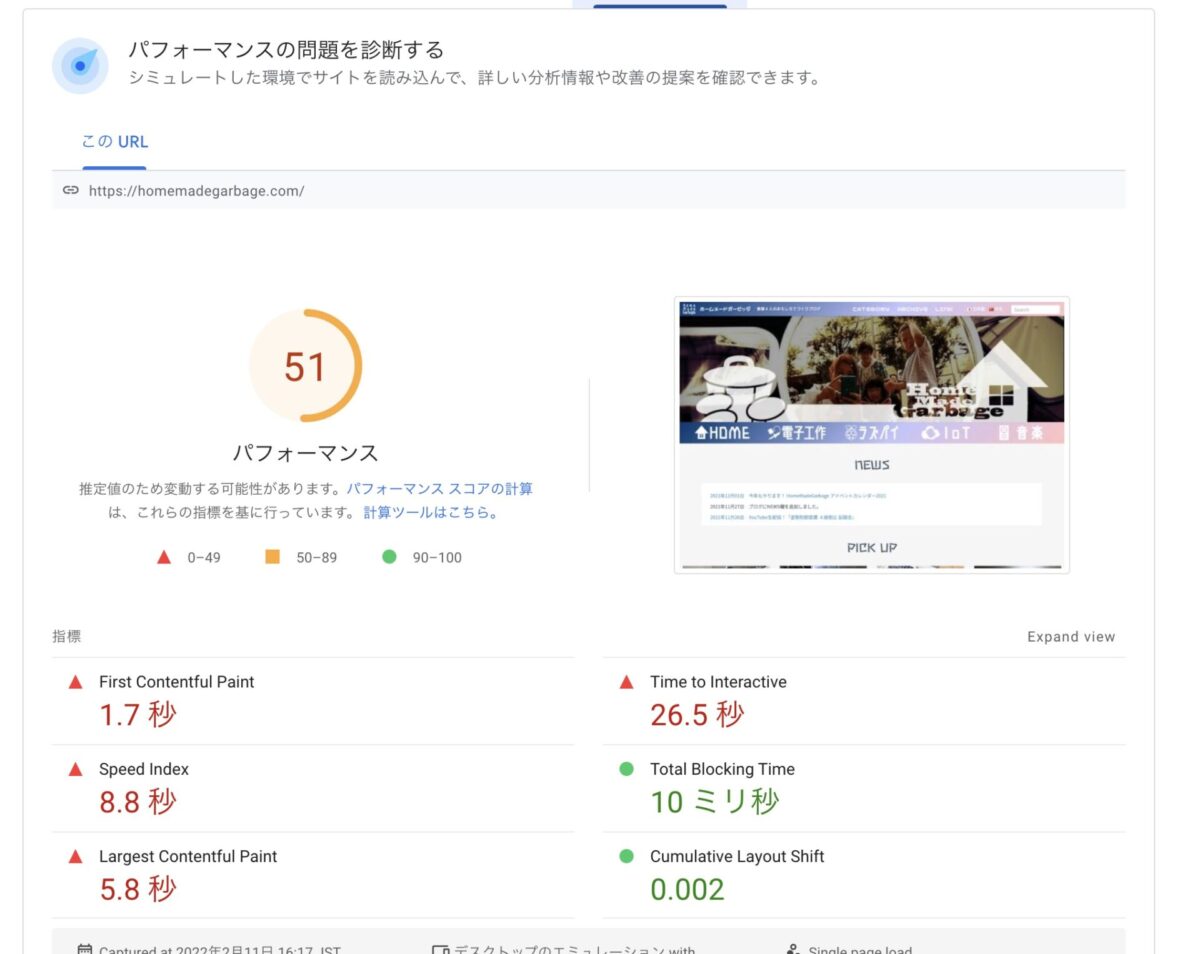Viewport: 1200px width, 954px height.
Task: Click Expand view for the metrics
Action: 1071,637
